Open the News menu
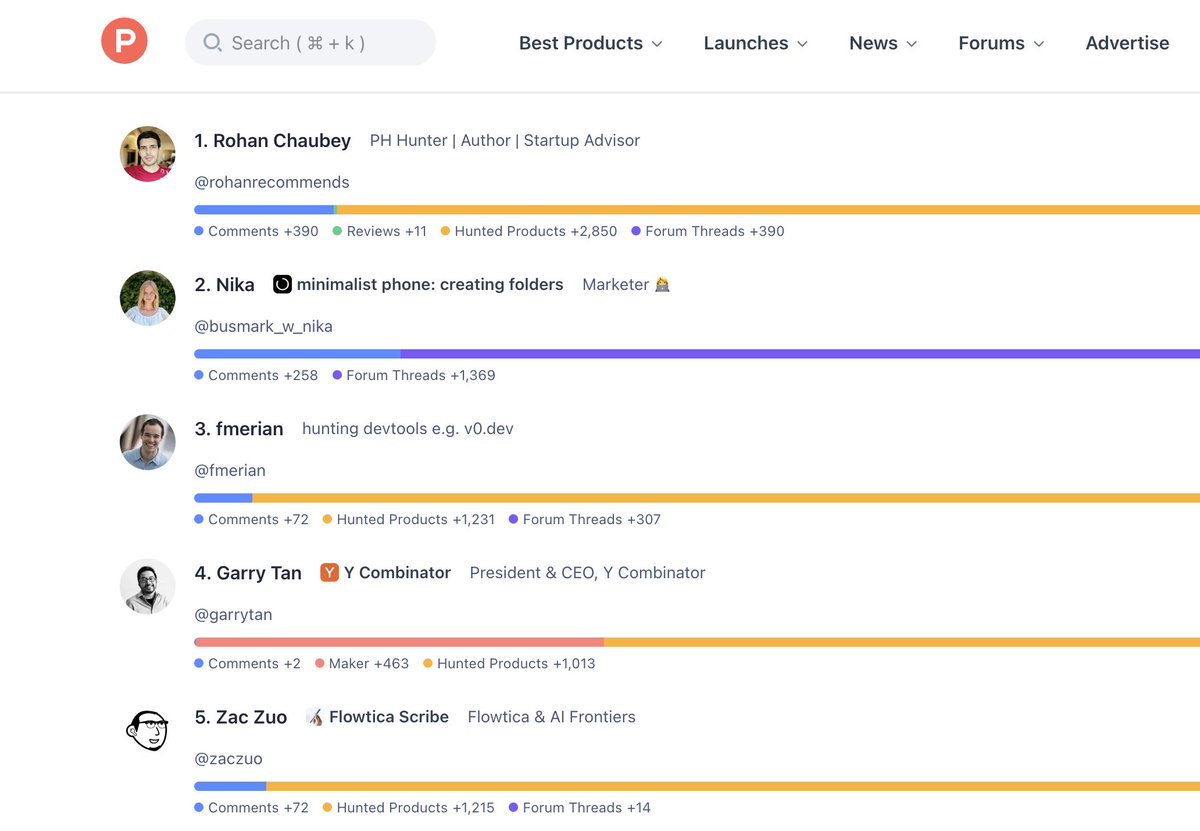 click(883, 43)
